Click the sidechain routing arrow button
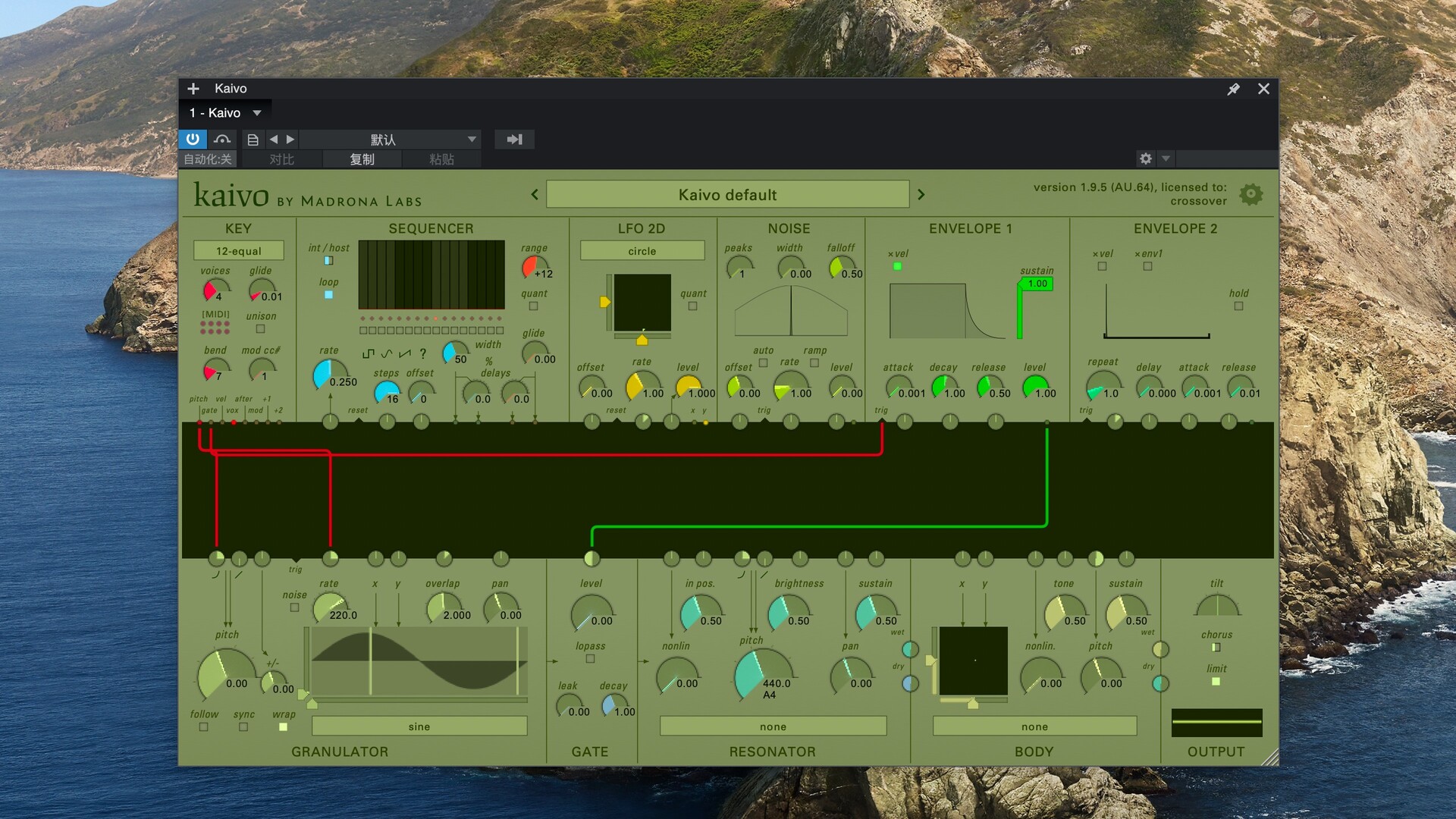The width and height of the screenshot is (1456, 819). pos(514,140)
